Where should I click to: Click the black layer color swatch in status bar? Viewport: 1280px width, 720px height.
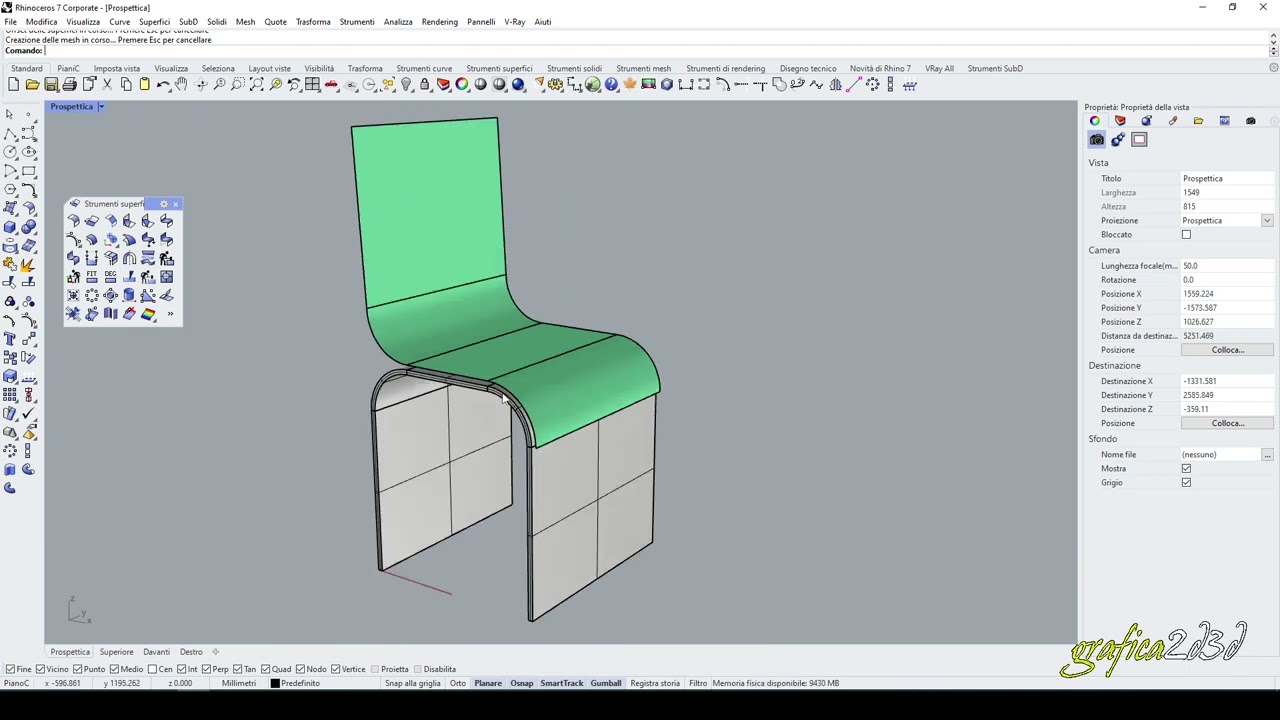click(x=275, y=683)
